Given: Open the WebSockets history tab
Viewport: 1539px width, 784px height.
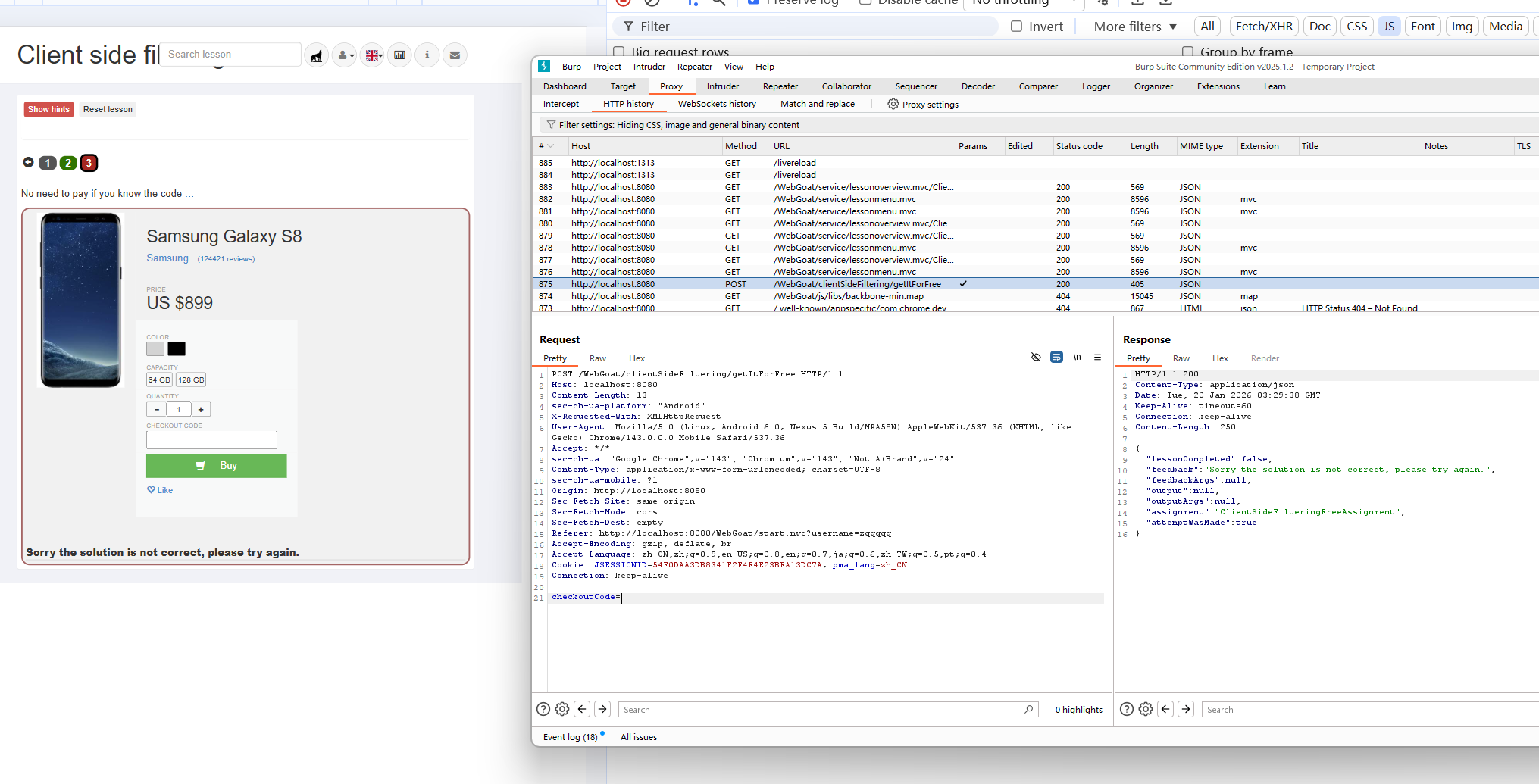Looking at the screenshot, I should [717, 105].
